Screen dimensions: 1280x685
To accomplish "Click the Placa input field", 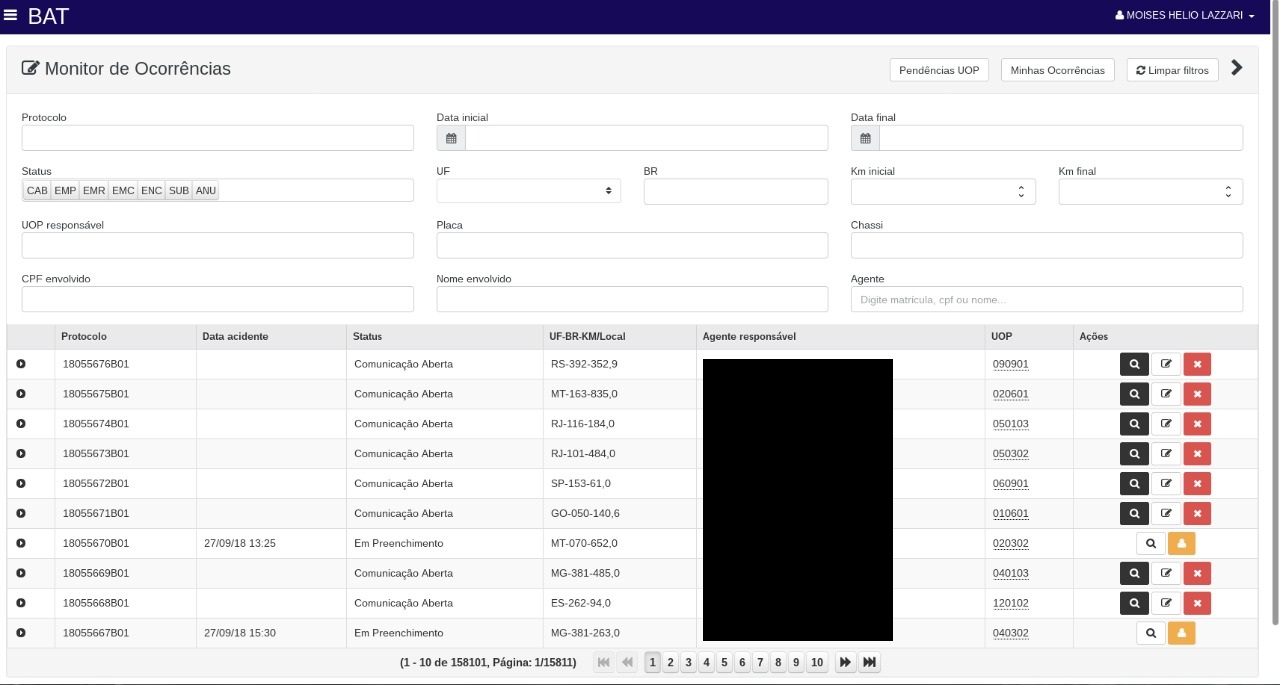I will 632,245.
